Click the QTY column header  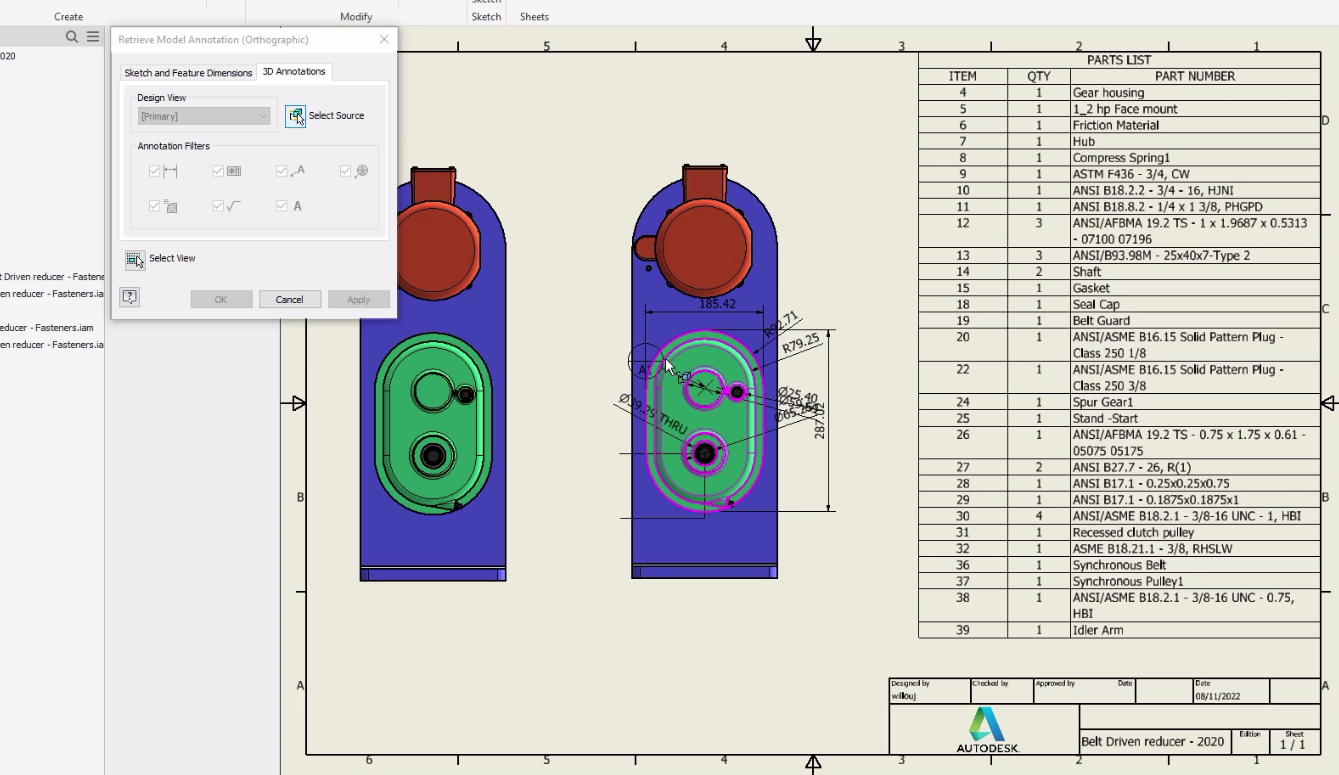point(1039,76)
